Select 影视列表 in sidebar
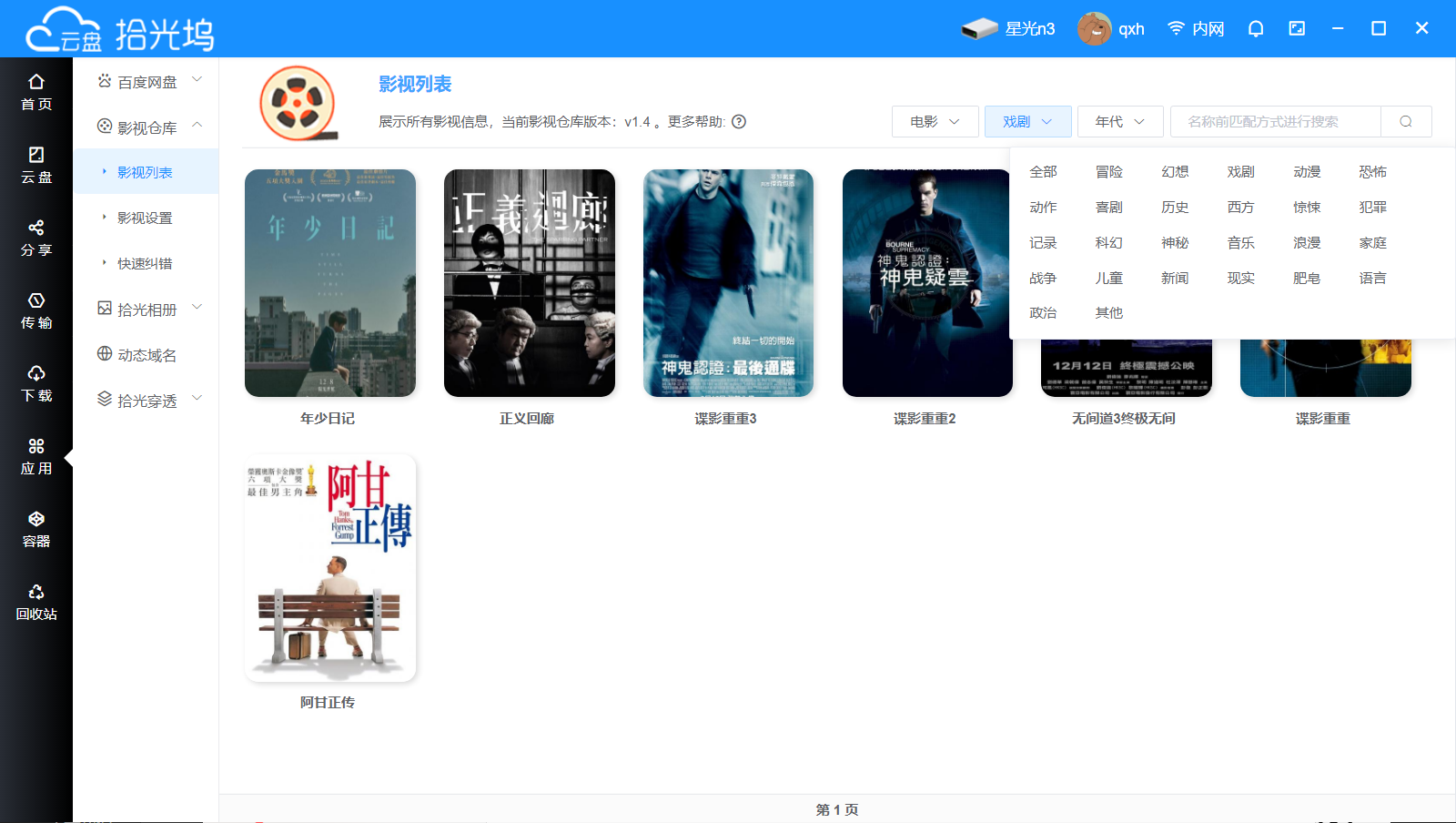 146,172
